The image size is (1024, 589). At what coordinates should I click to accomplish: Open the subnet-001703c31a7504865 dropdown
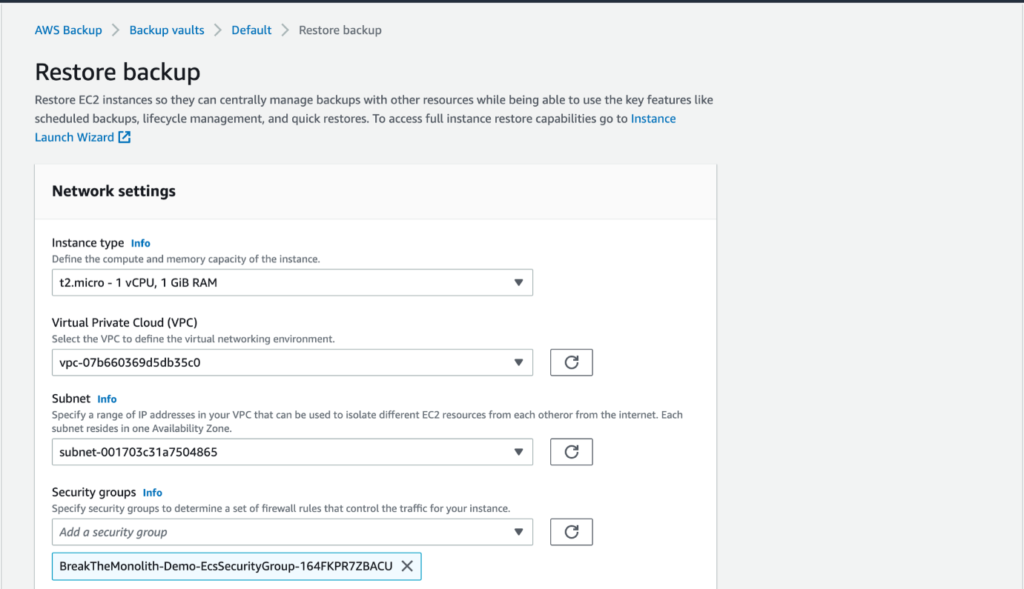292,452
